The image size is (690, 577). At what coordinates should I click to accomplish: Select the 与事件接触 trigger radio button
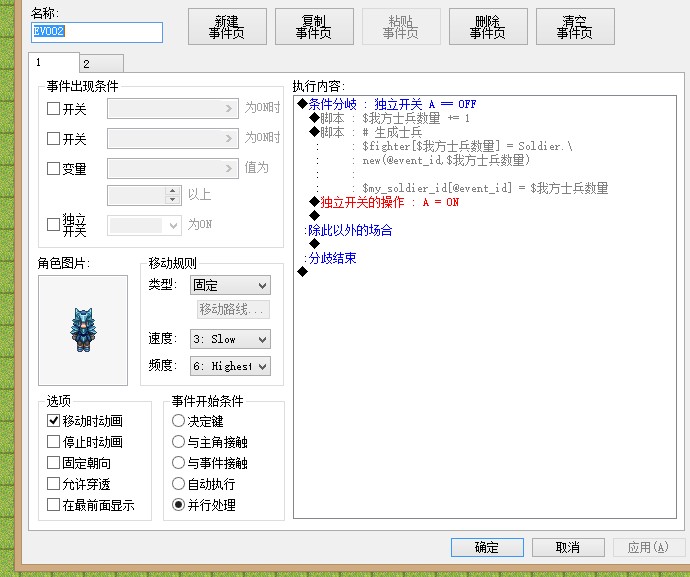click(x=178, y=463)
